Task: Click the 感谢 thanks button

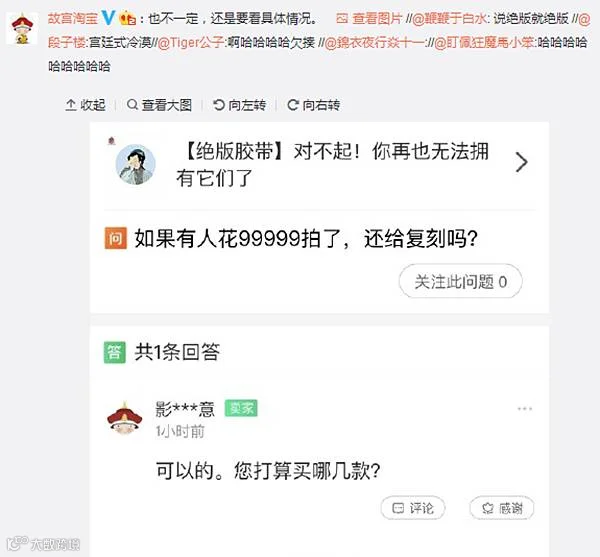Action: (502, 508)
